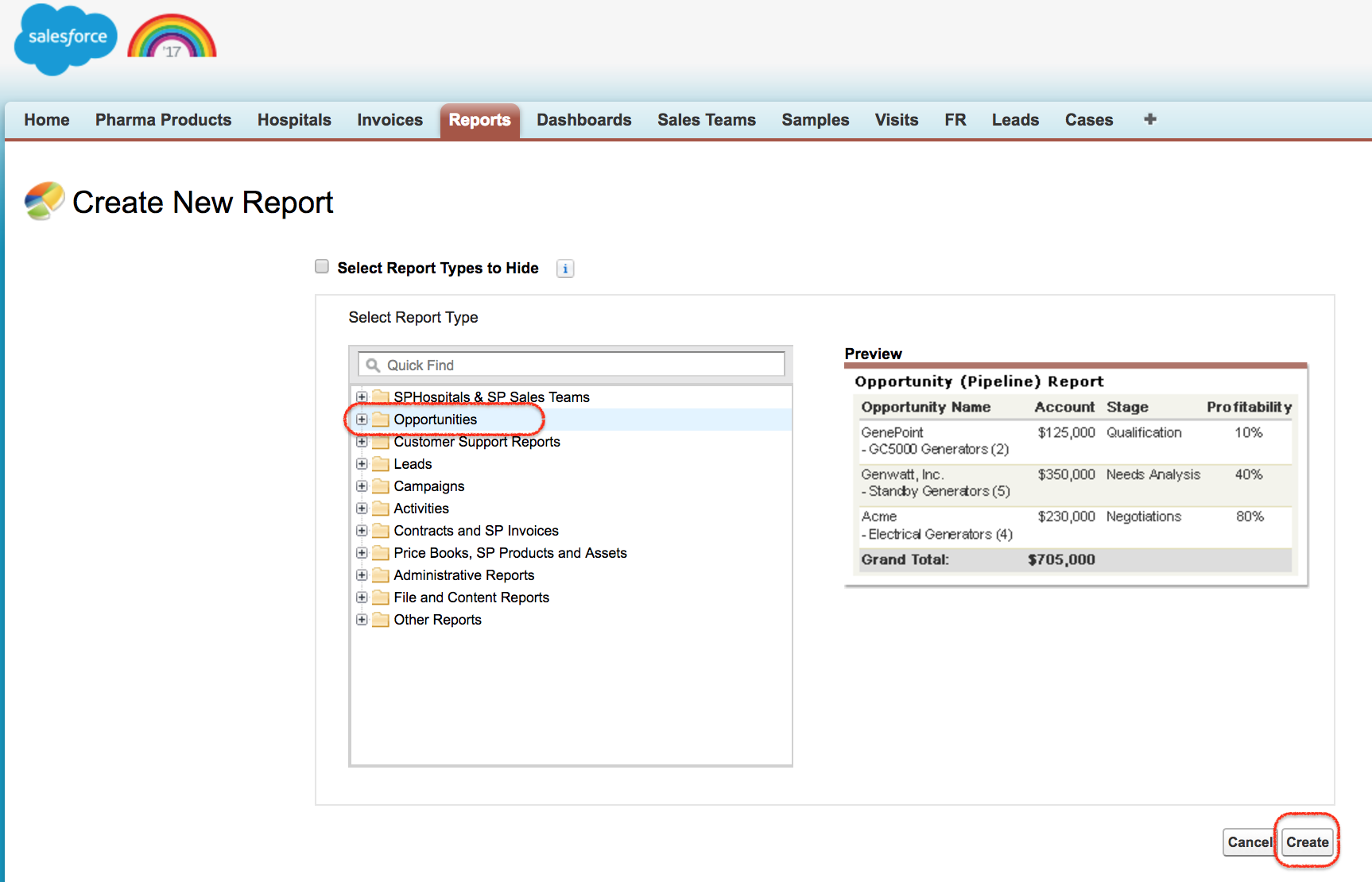
Task: Click the Salesforce cloud logo
Action: (x=65, y=40)
